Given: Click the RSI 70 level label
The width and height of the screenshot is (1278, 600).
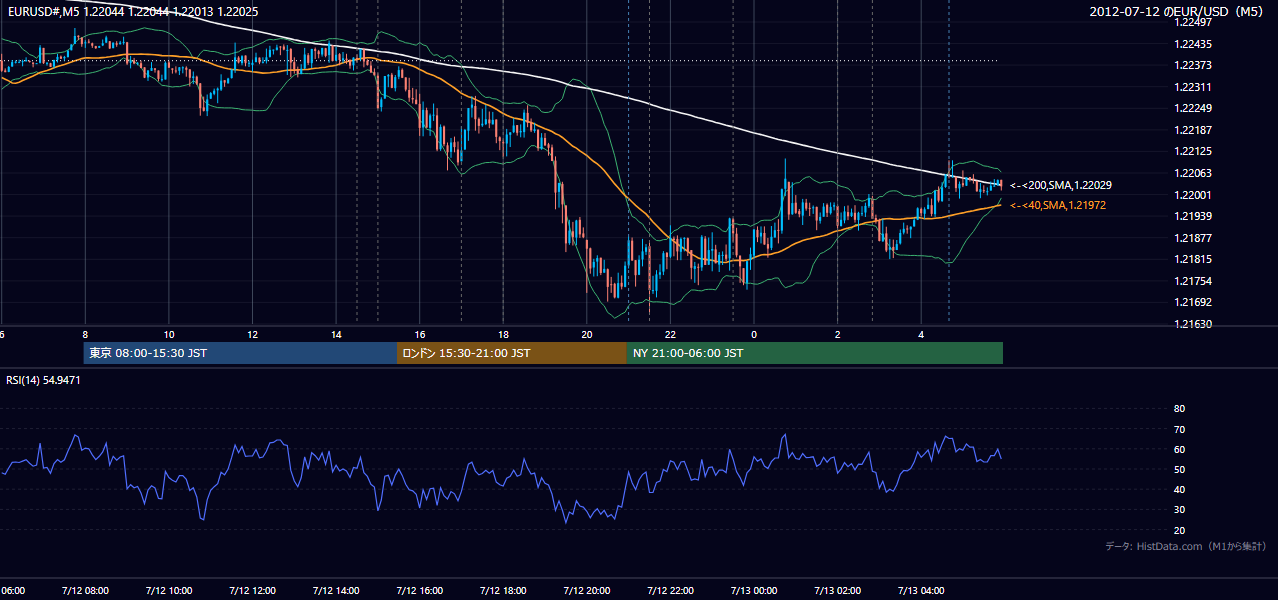Looking at the screenshot, I should (x=1179, y=429).
